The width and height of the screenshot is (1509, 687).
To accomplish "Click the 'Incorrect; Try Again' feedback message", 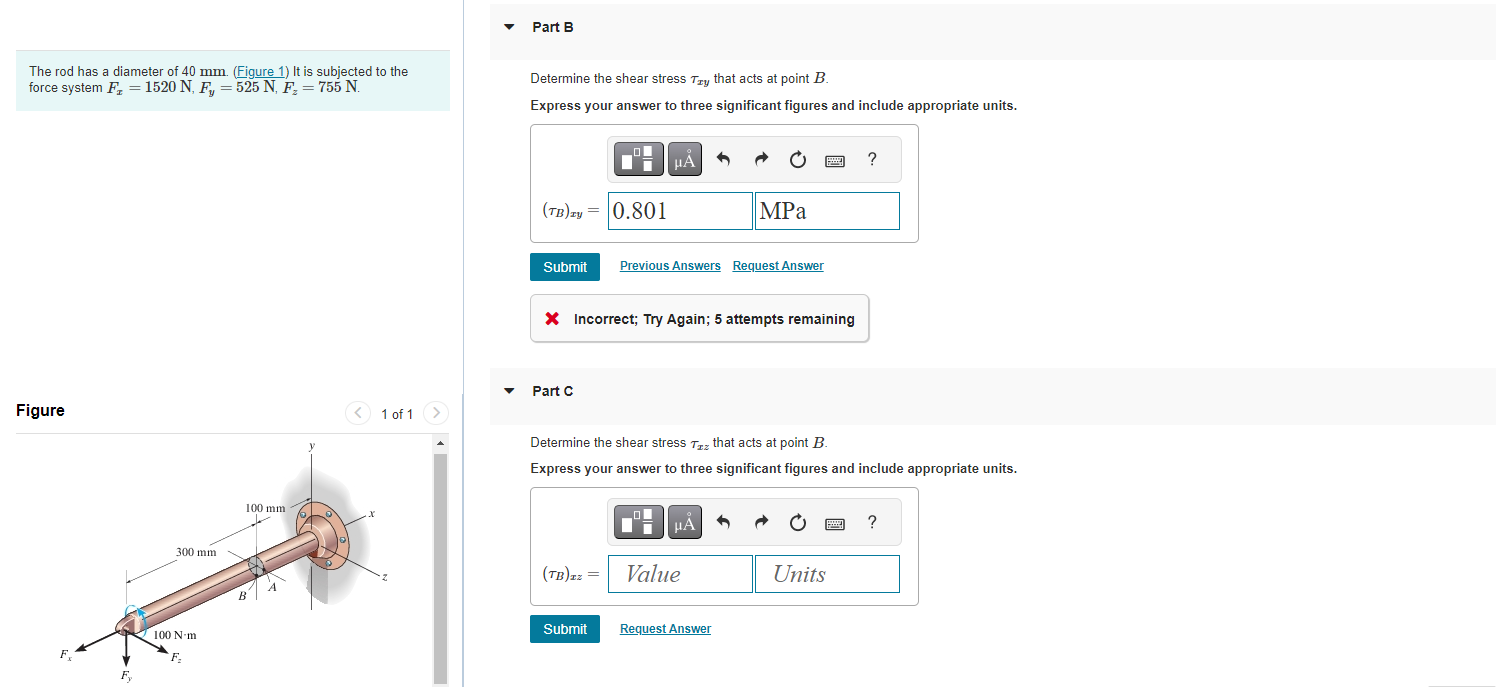I will 700,319.
